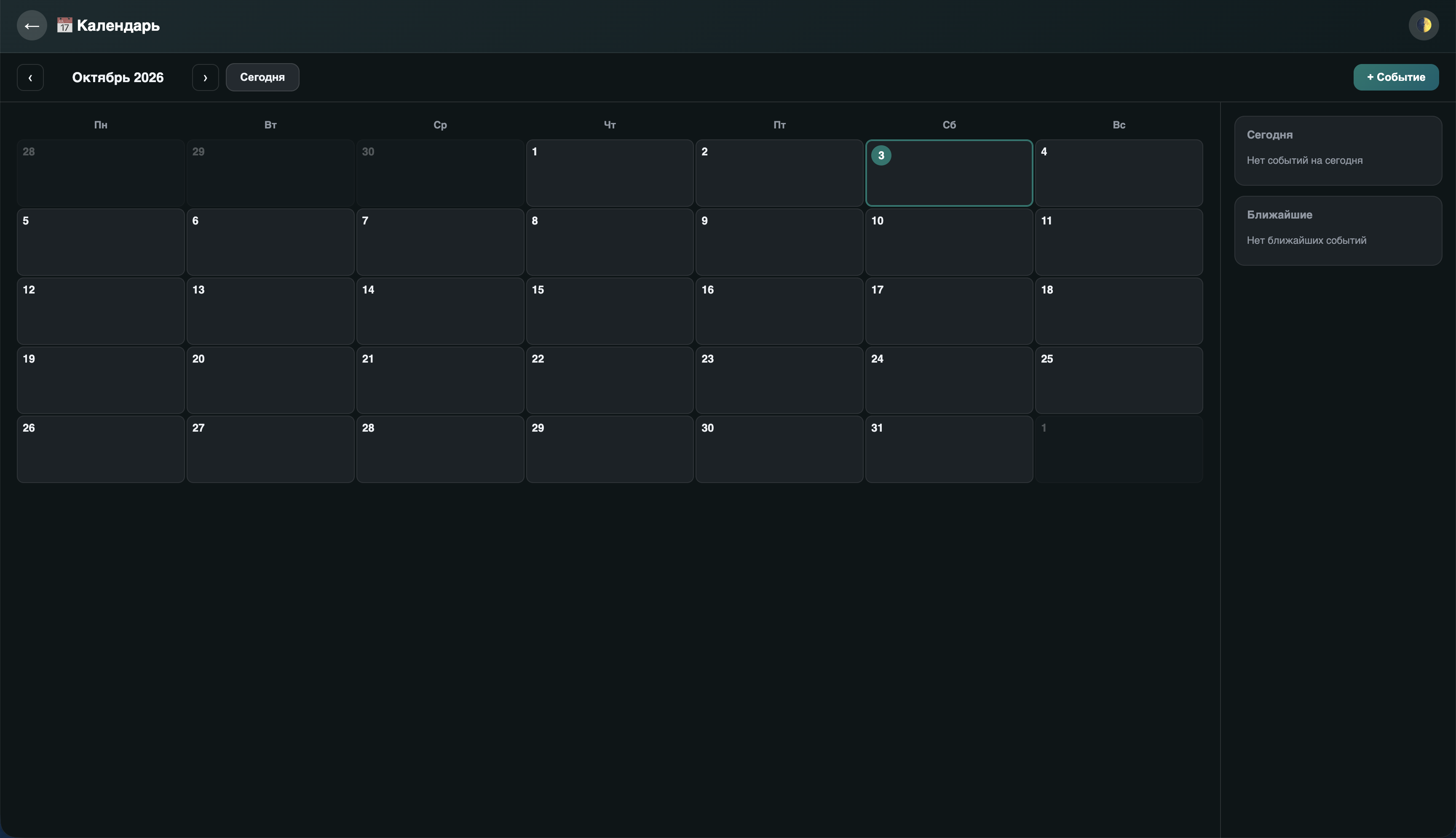Click the Ближайшие sidebar panel heading
The image size is (1456, 838).
pos(1279,215)
